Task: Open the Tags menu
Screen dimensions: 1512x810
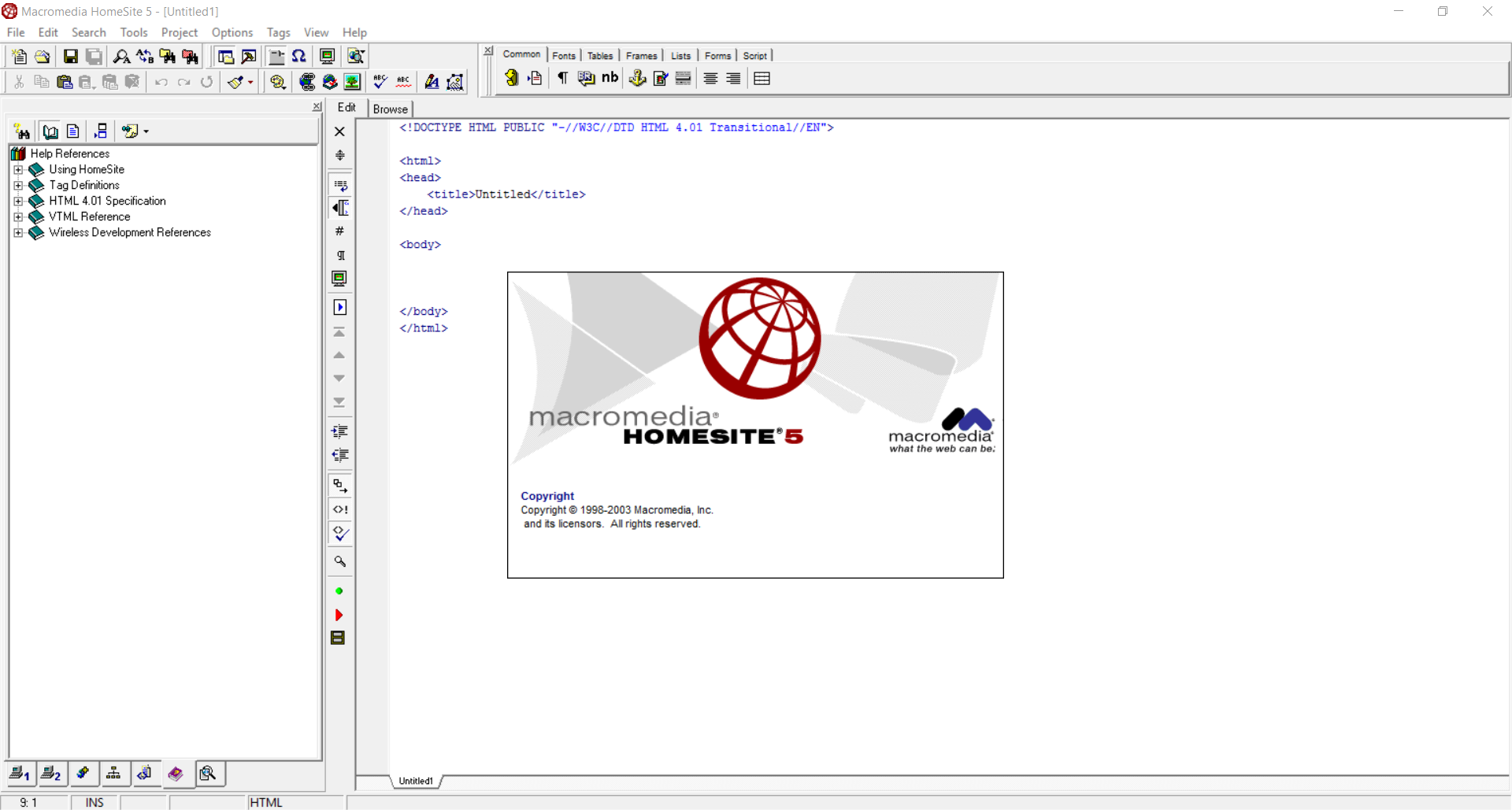Action: [278, 32]
